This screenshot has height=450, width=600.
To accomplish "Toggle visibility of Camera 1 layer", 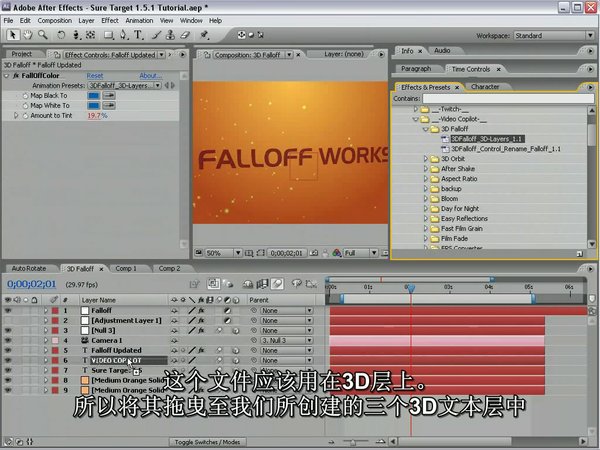I will pyautogui.click(x=9, y=341).
